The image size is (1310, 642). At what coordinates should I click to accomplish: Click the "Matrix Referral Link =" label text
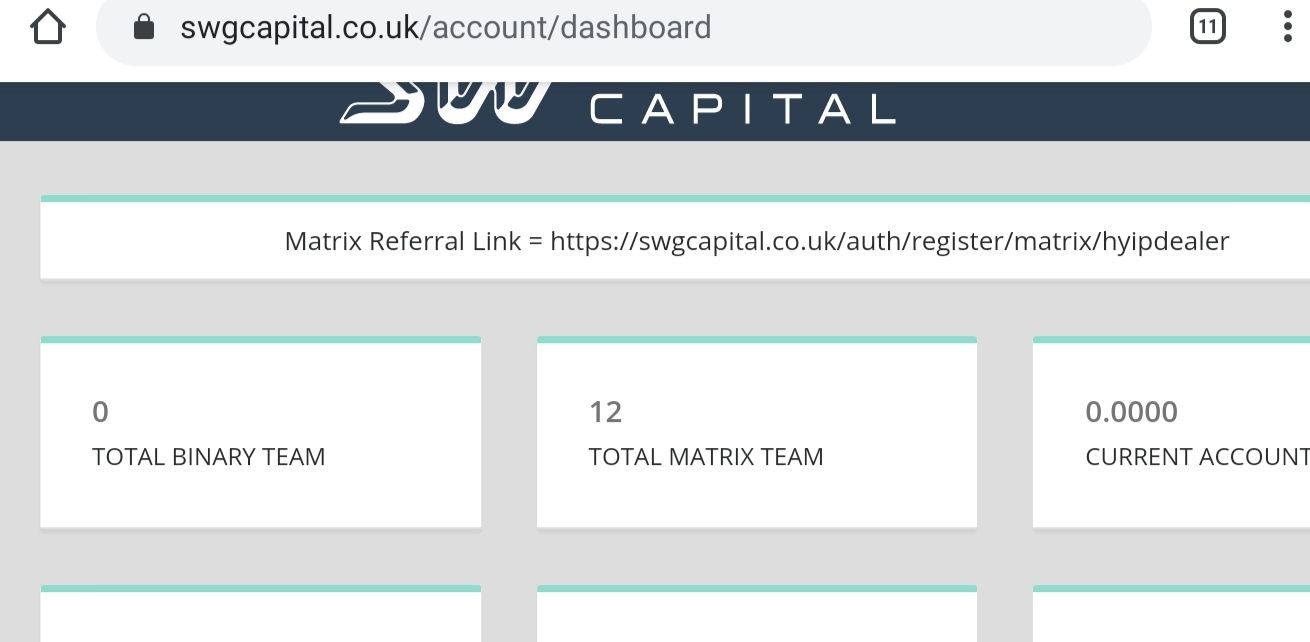[x=413, y=241]
